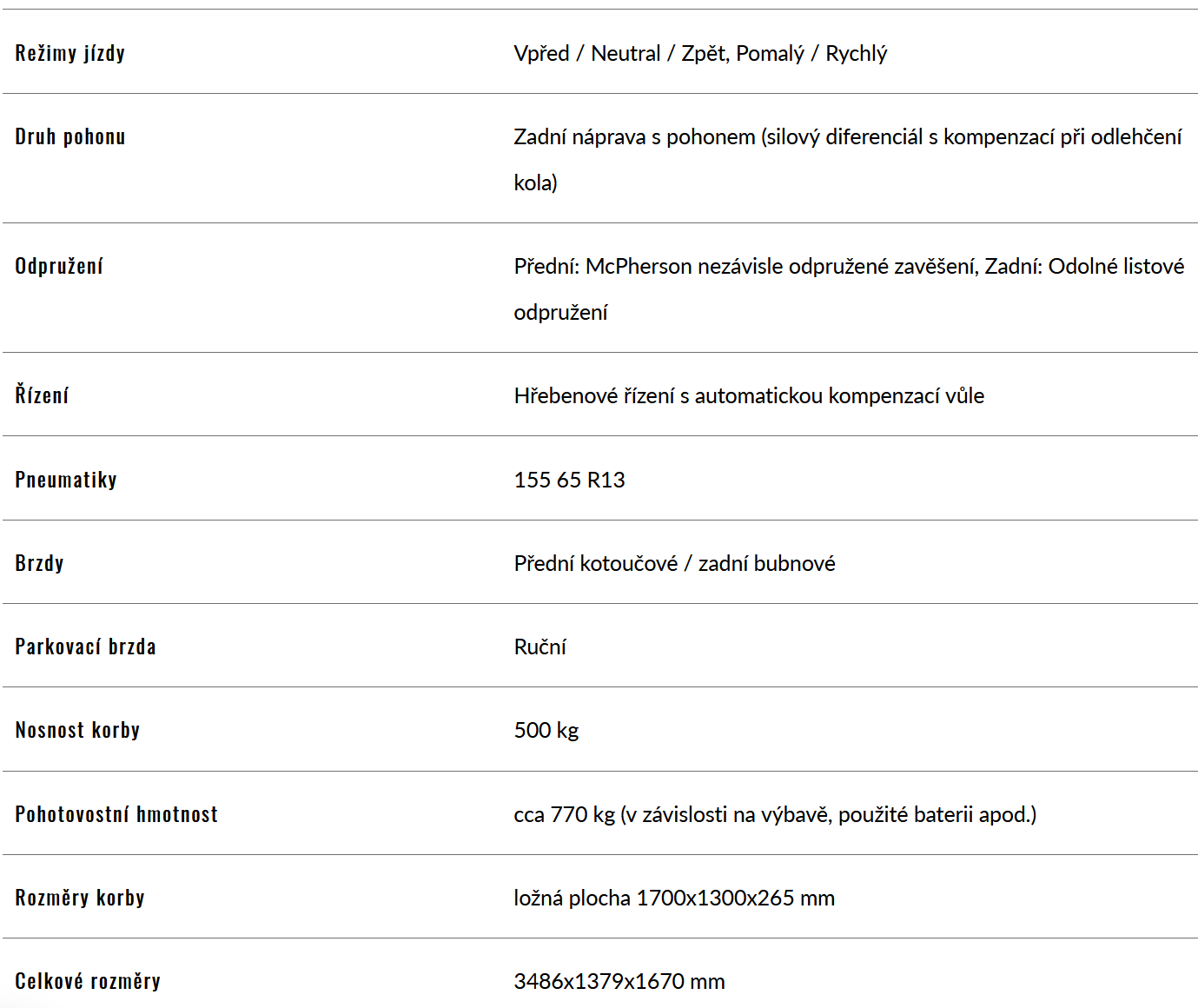Click the Ruční parking brake value
1198x1008 pixels.
point(539,647)
